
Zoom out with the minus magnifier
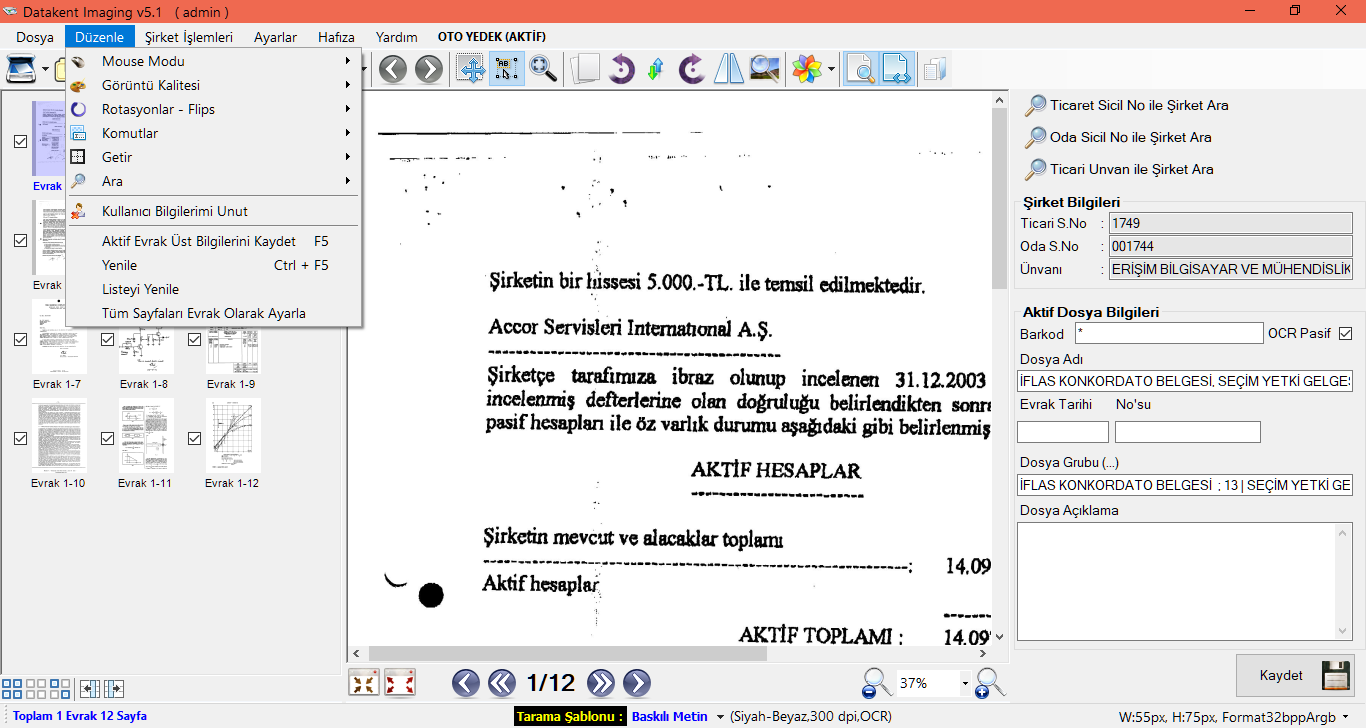(x=876, y=683)
